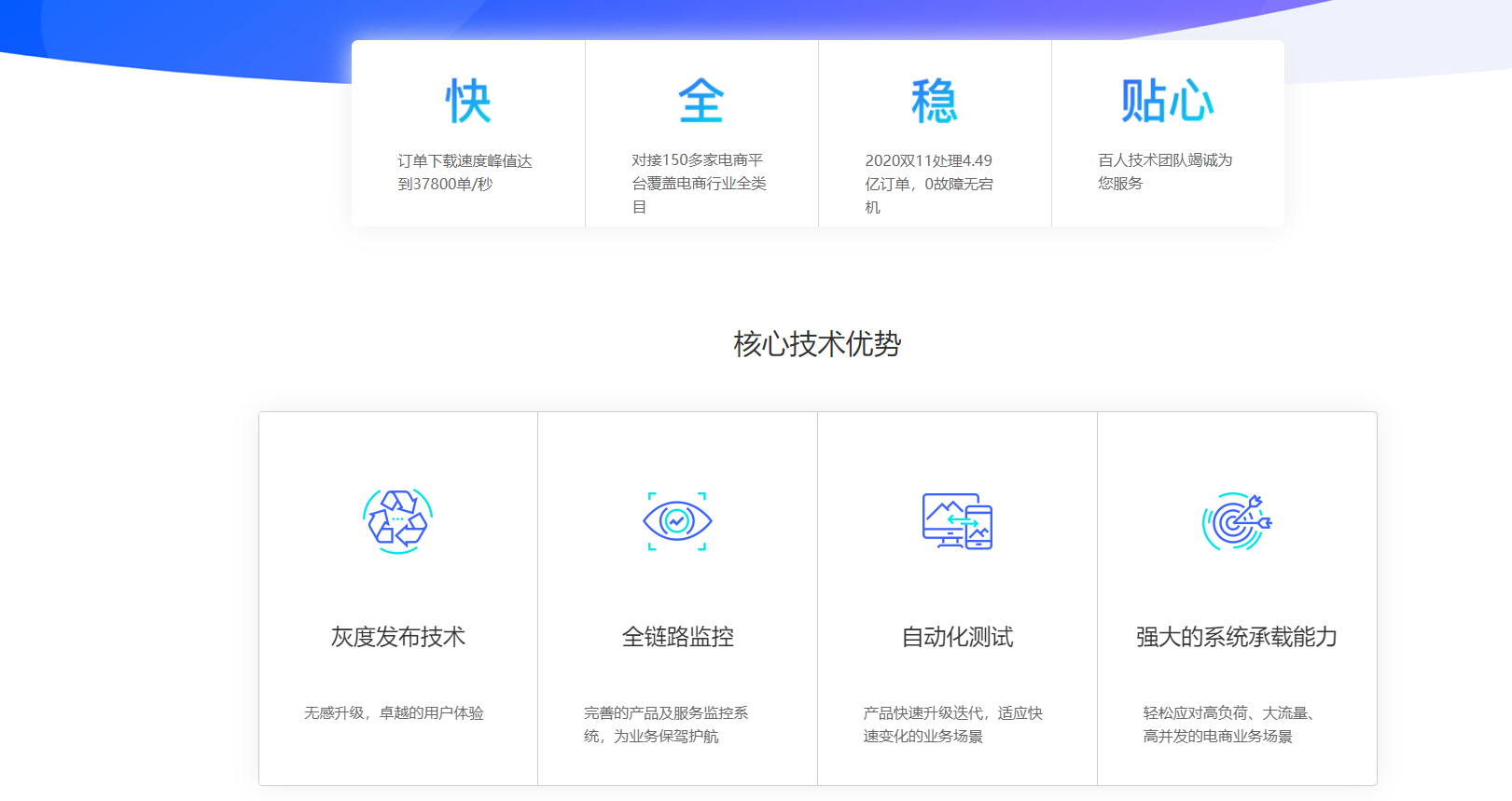
Task: Click the 轻松应对高负荷、大流量 description
Action: (1228, 725)
